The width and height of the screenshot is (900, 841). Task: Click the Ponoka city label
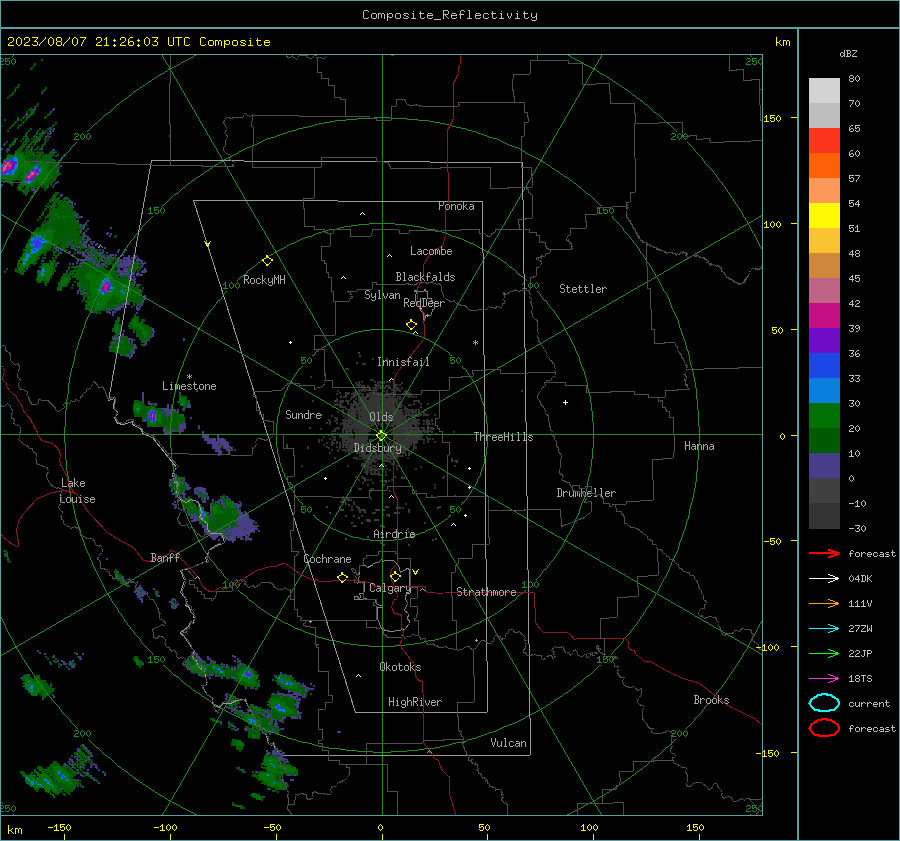click(456, 206)
